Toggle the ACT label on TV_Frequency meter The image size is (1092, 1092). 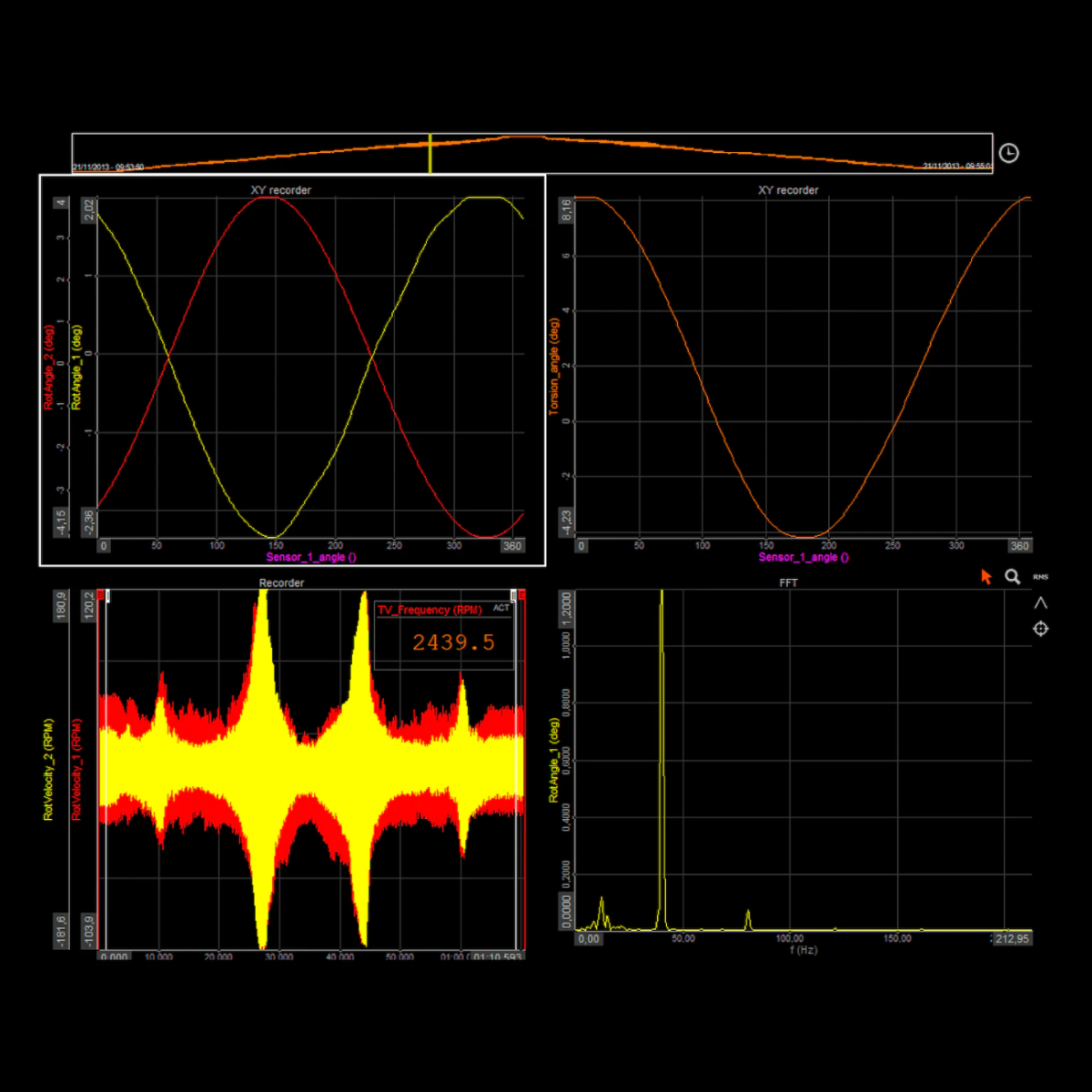click(x=501, y=608)
